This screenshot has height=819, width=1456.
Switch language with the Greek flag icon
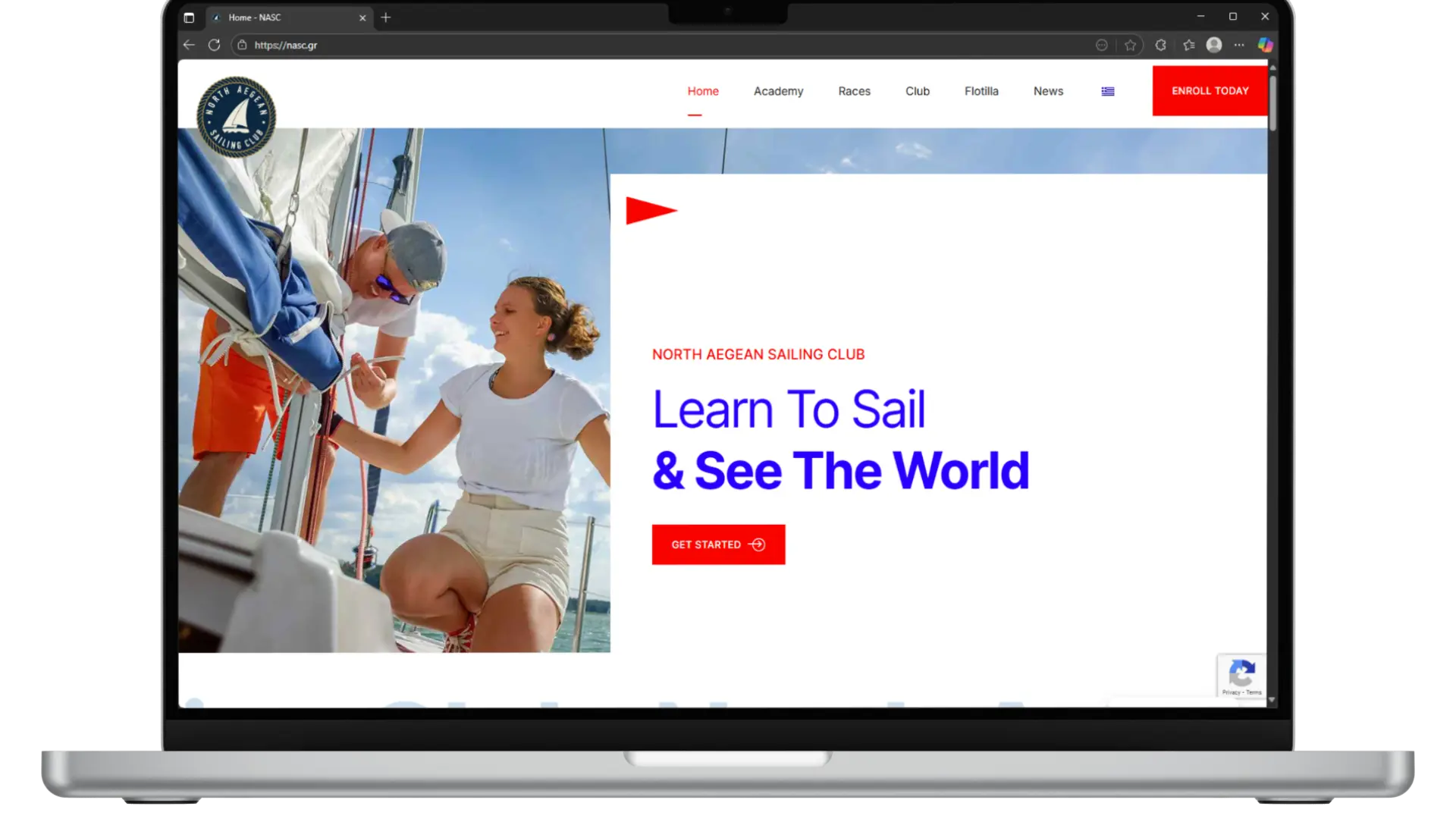(1108, 92)
